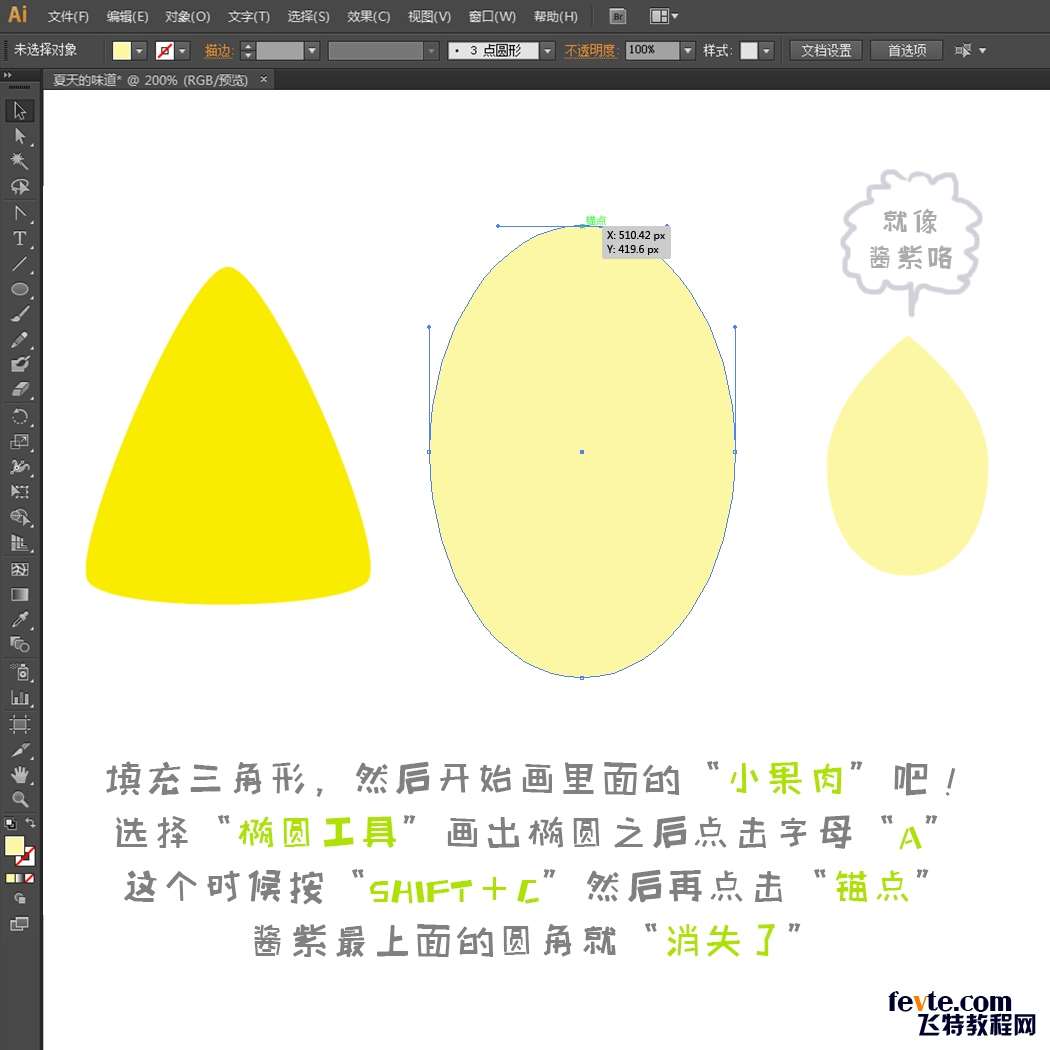Select the Type tool
Screen dimensions: 1050x1050
pyautogui.click(x=19, y=238)
